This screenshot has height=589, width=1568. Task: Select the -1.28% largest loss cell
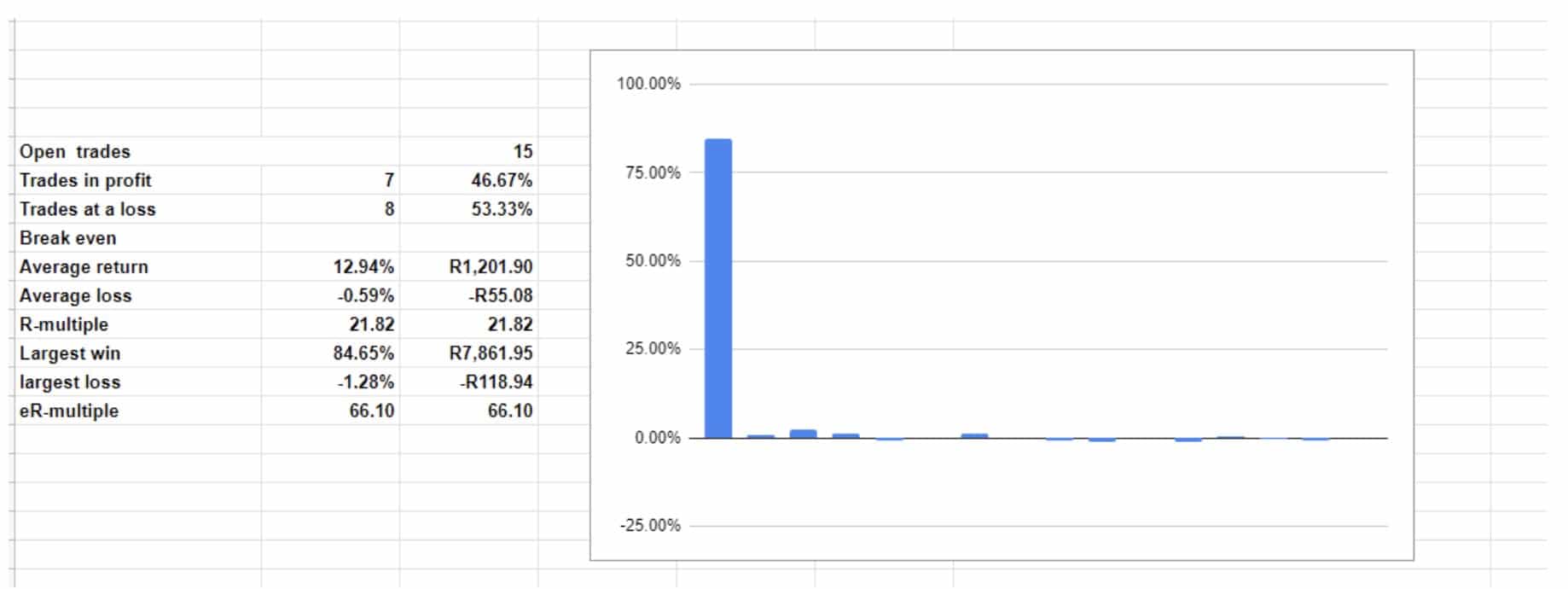[x=330, y=382]
